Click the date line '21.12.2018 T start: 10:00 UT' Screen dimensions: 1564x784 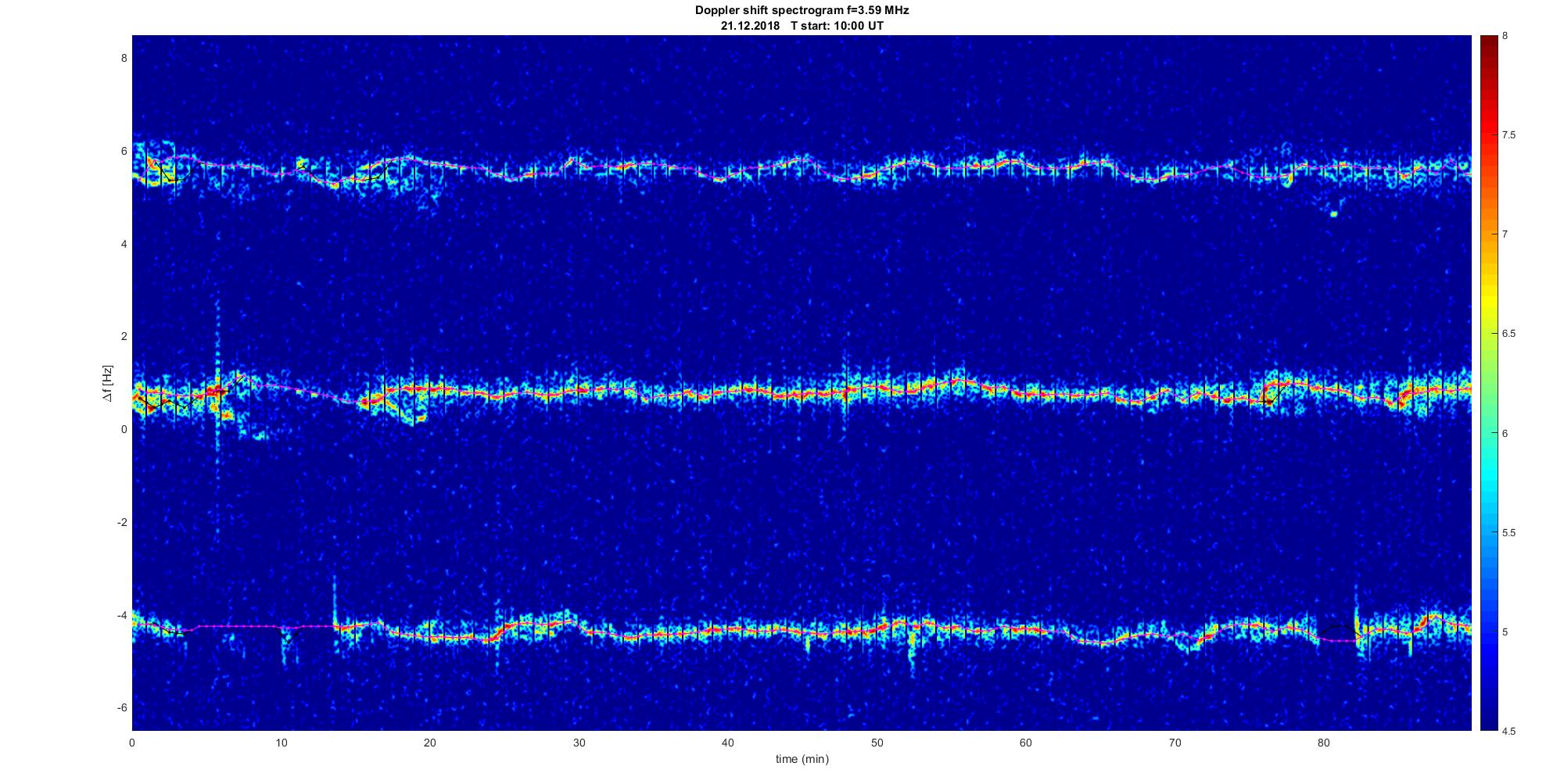tap(802, 26)
